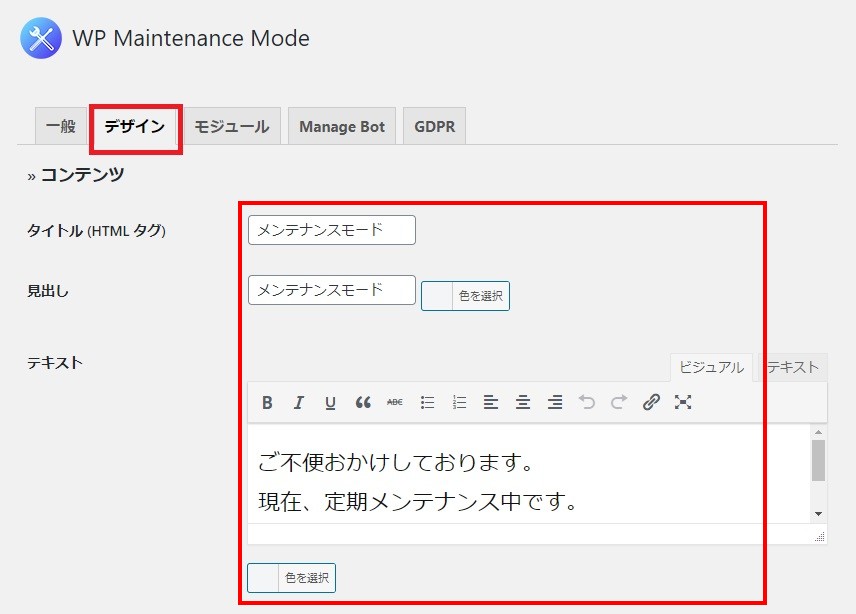Align text to the right
This screenshot has height=614, width=856.
[x=555, y=403]
